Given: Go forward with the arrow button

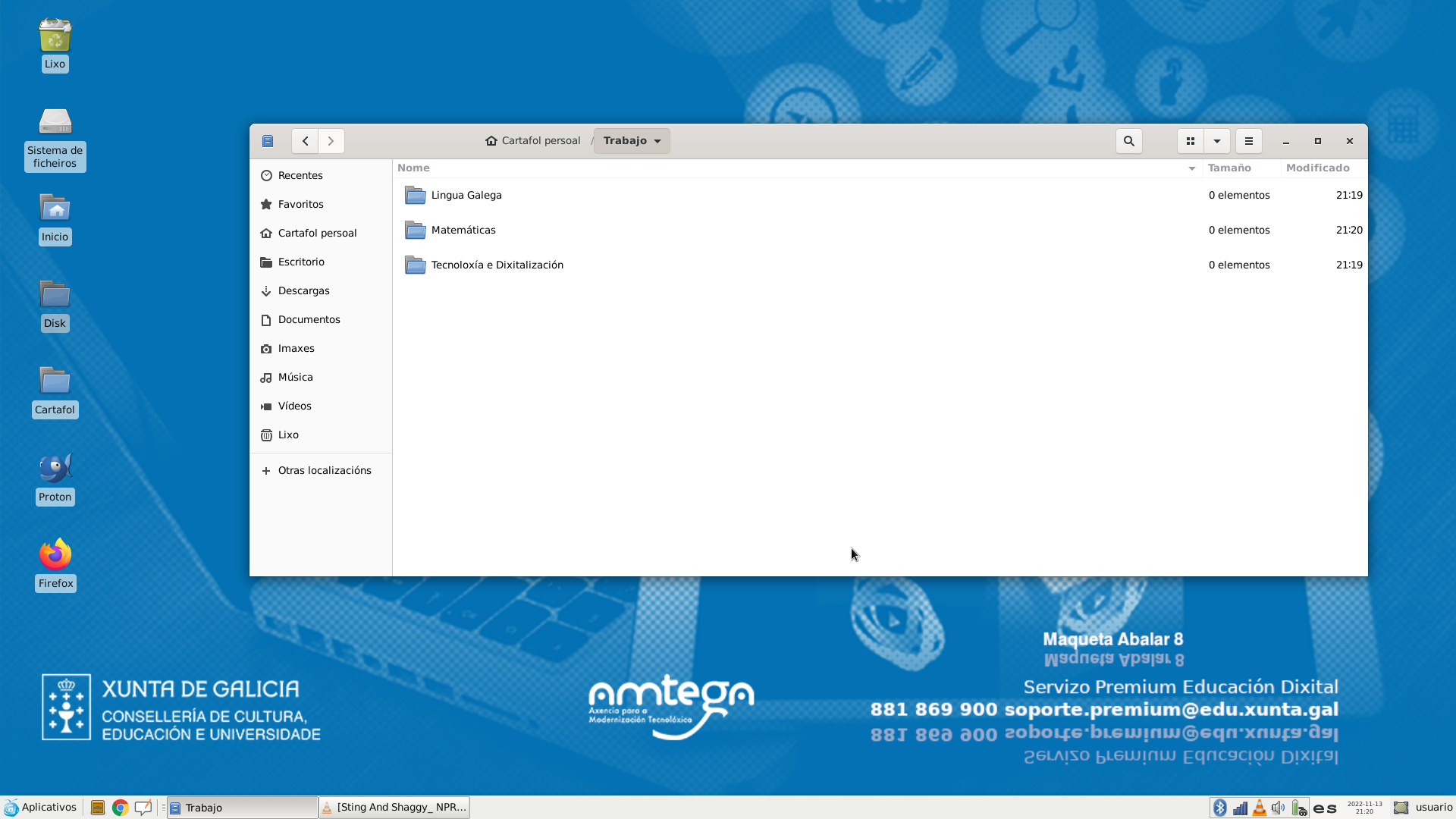Looking at the screenshot, I should click(331, 141).
